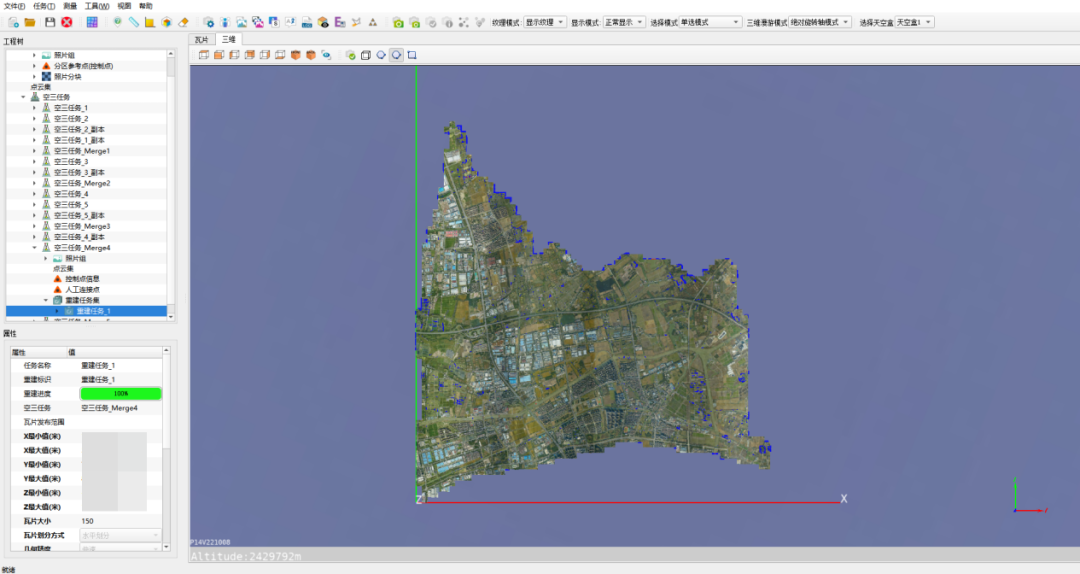This screenshot has width=1080, height=574.
Task: Expand the 空三任务_1 tree node
Action: [x=34, y=108]
